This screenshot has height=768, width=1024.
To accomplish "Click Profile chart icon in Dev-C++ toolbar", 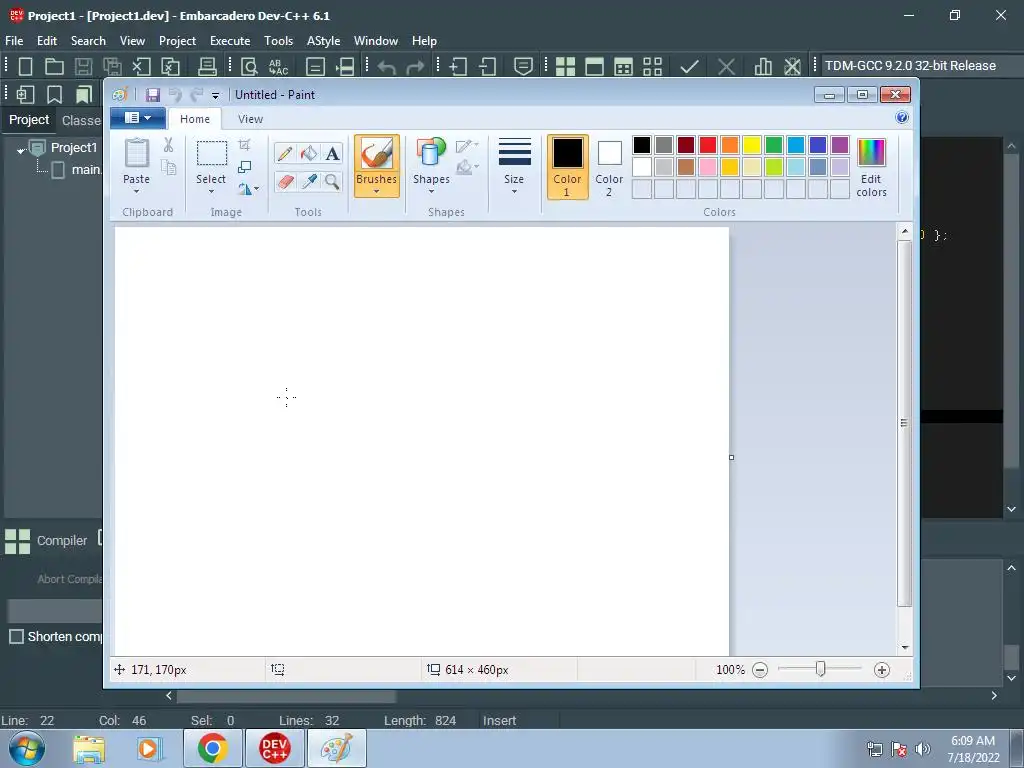I will point(763,67).
